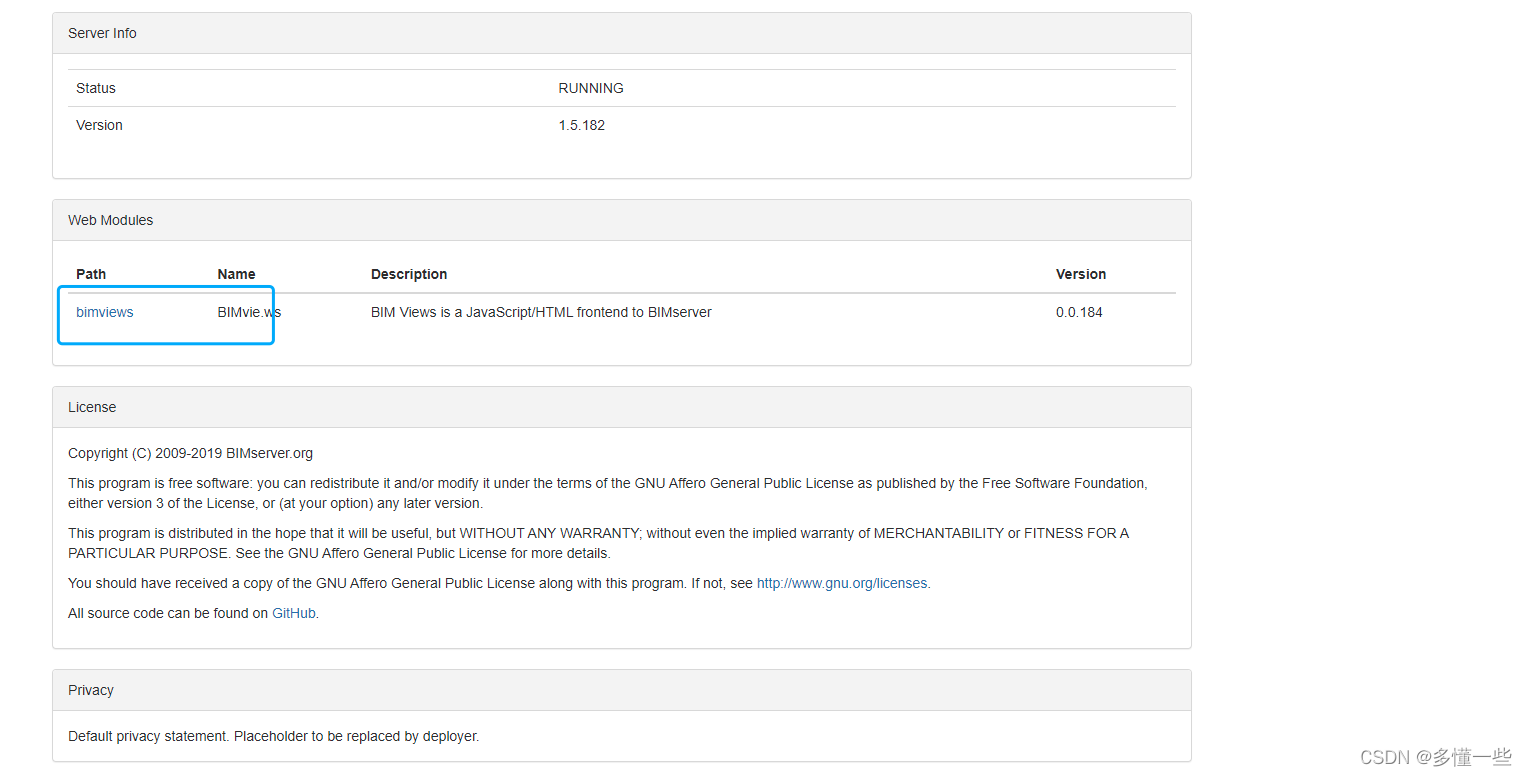The width and height of the screenshot is (1527, 776).
Task: Click the Version row label in Server Info
Action: click(99, 125)
